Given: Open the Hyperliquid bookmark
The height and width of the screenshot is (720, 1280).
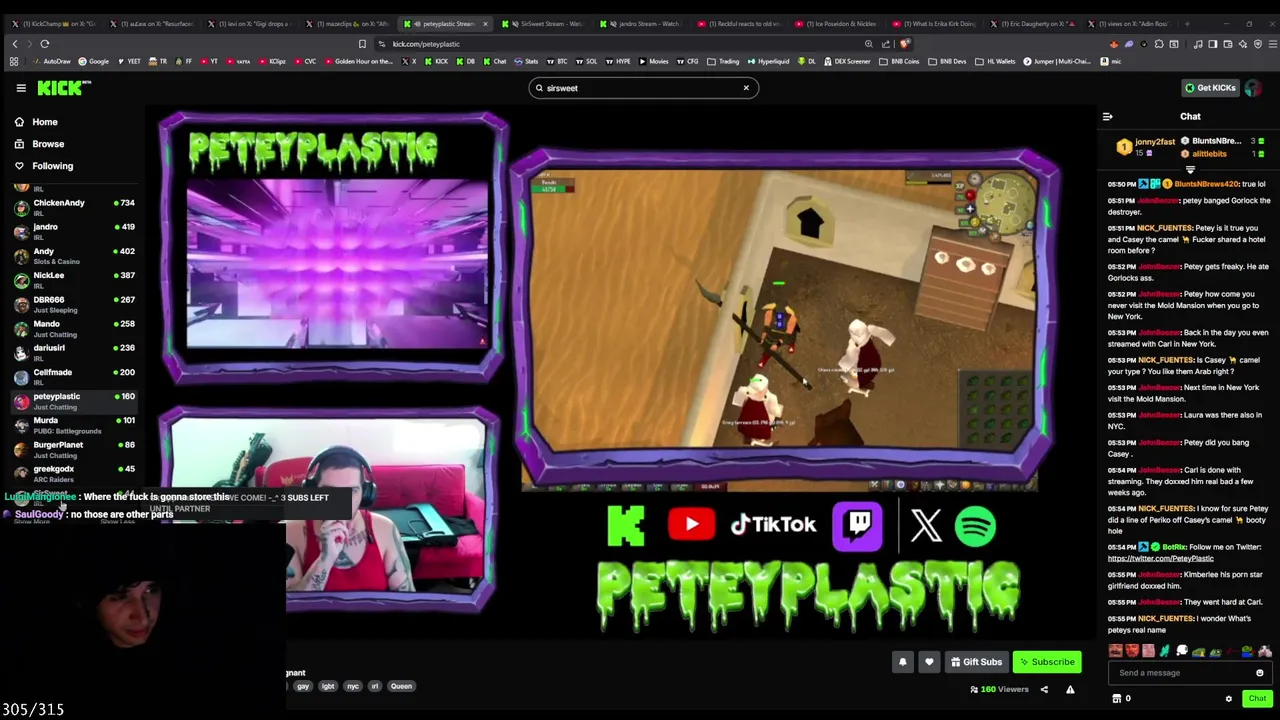Looking at the screenshot, I should (x=768, y=62).
